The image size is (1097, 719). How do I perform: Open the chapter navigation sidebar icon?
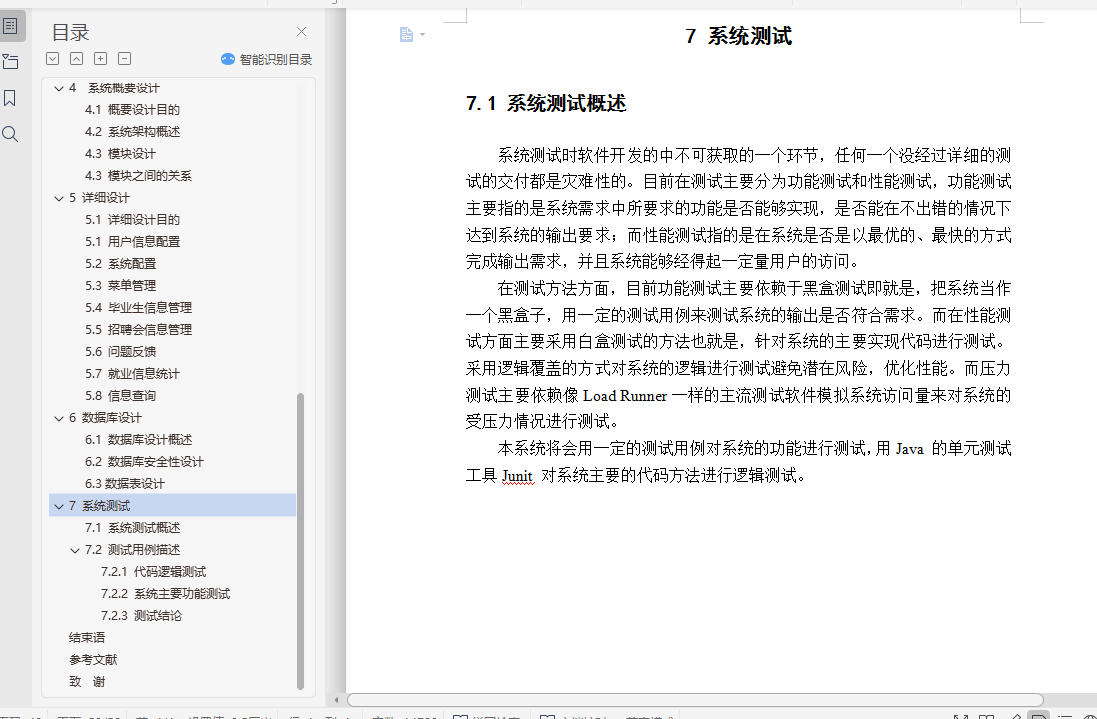click(10, 62)
